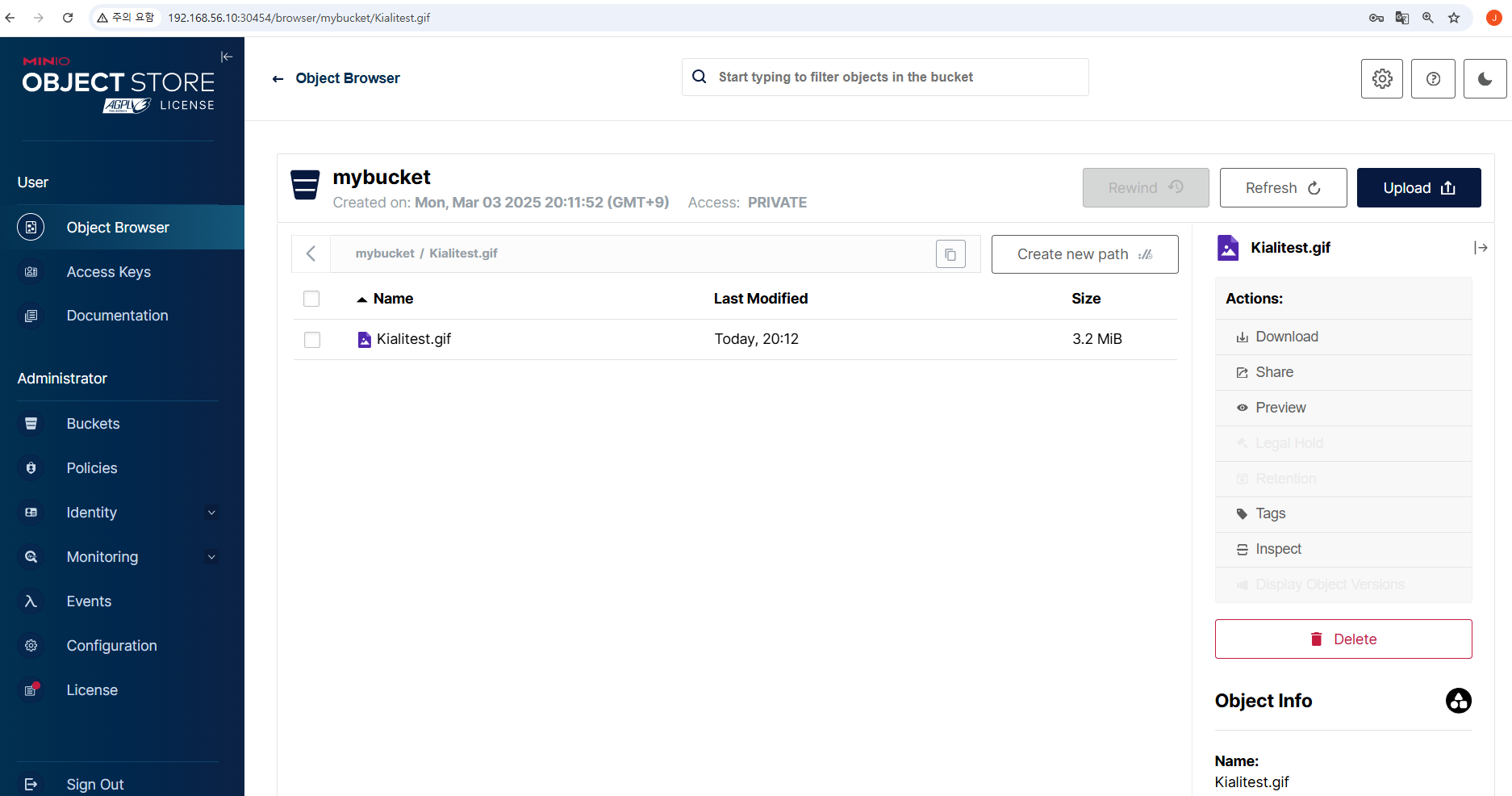Click the browser password key icon
The width and height of the screenshot is (1512, 796).
[1376, 18]
